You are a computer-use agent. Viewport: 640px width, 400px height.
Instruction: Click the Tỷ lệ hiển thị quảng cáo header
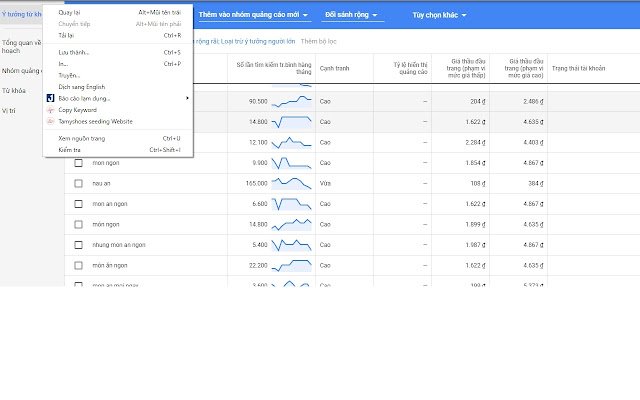(x=410, y=68)
